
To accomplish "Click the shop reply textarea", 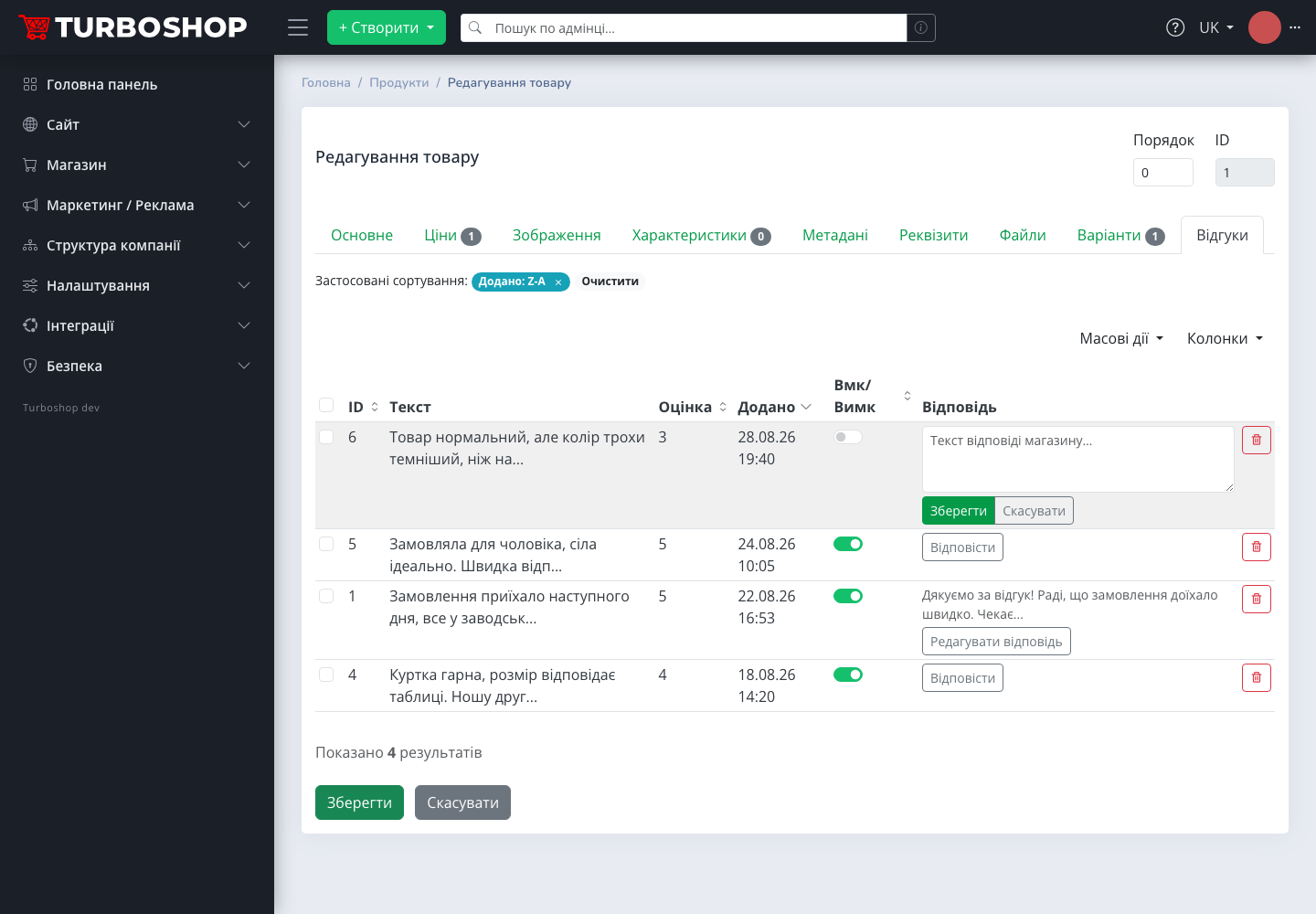I will point(1078,459).
